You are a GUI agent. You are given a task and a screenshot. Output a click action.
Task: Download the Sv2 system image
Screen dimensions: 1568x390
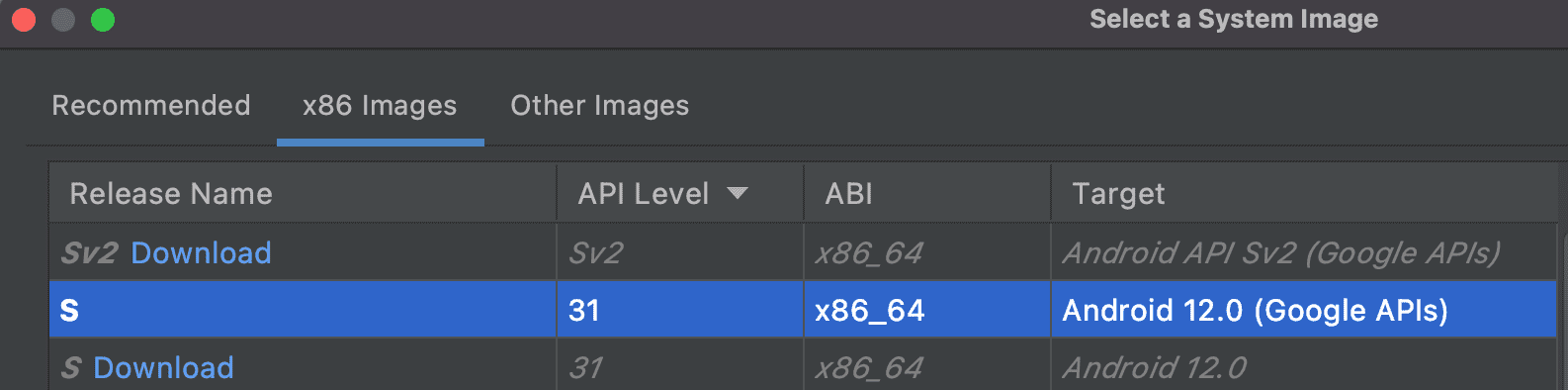pyautogui.click(x=201, y=252)
